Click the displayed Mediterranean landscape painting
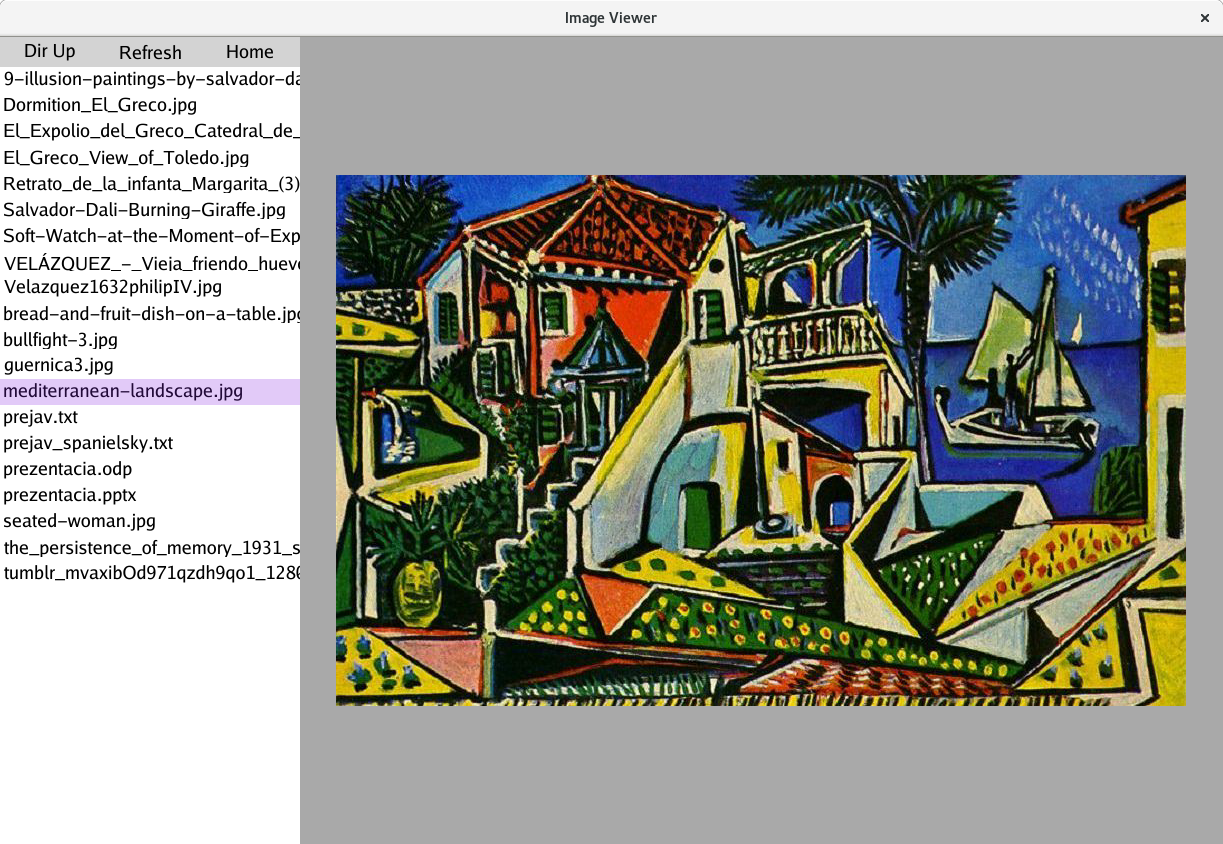Screen dimensions: 1223x844 click(x=760, y=440)
